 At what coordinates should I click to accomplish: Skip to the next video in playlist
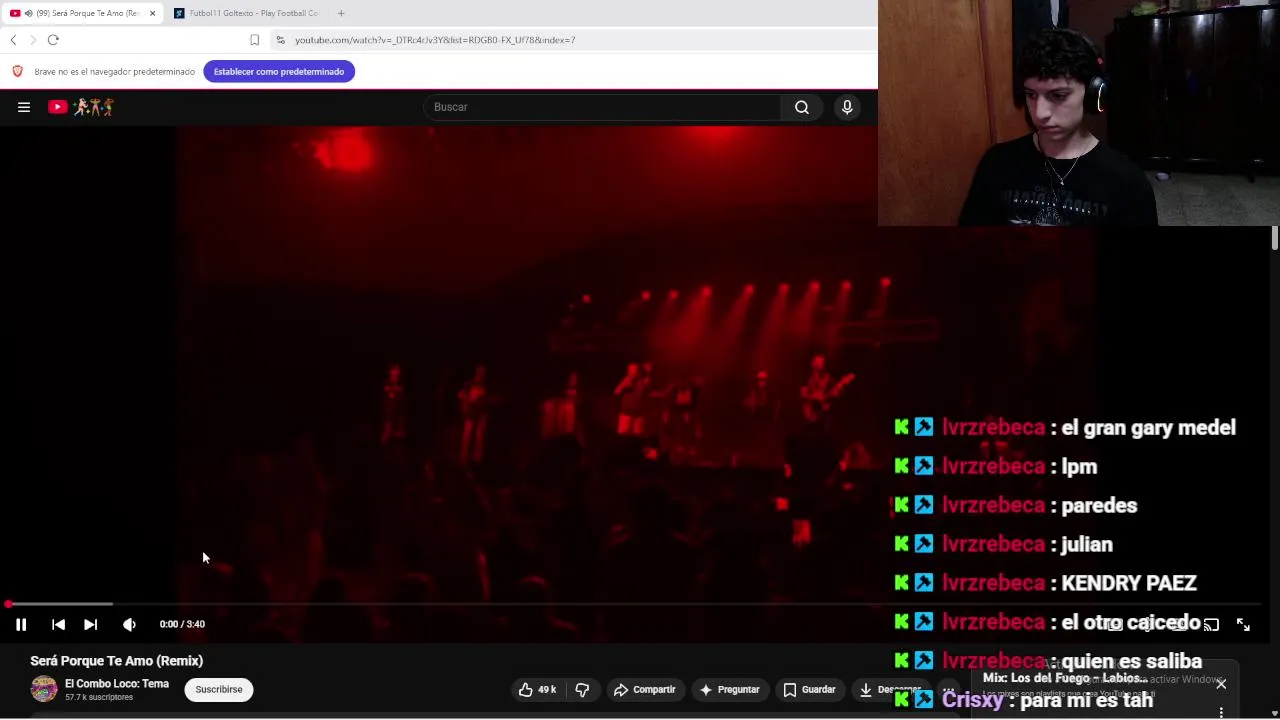[x=90, y=624]
